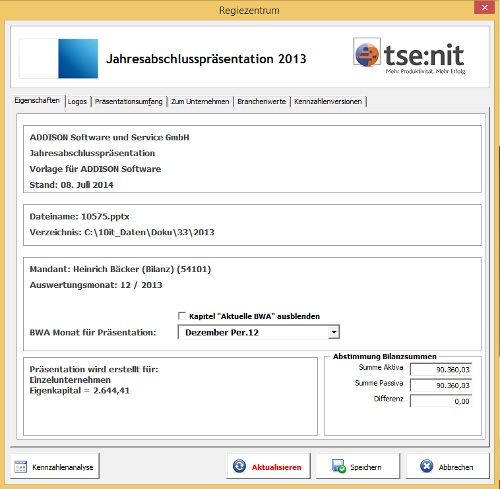Image resolution: width=500 pixels, height=489 pixels.
Task: Click the Speichern button label
Action: [366, 467]
